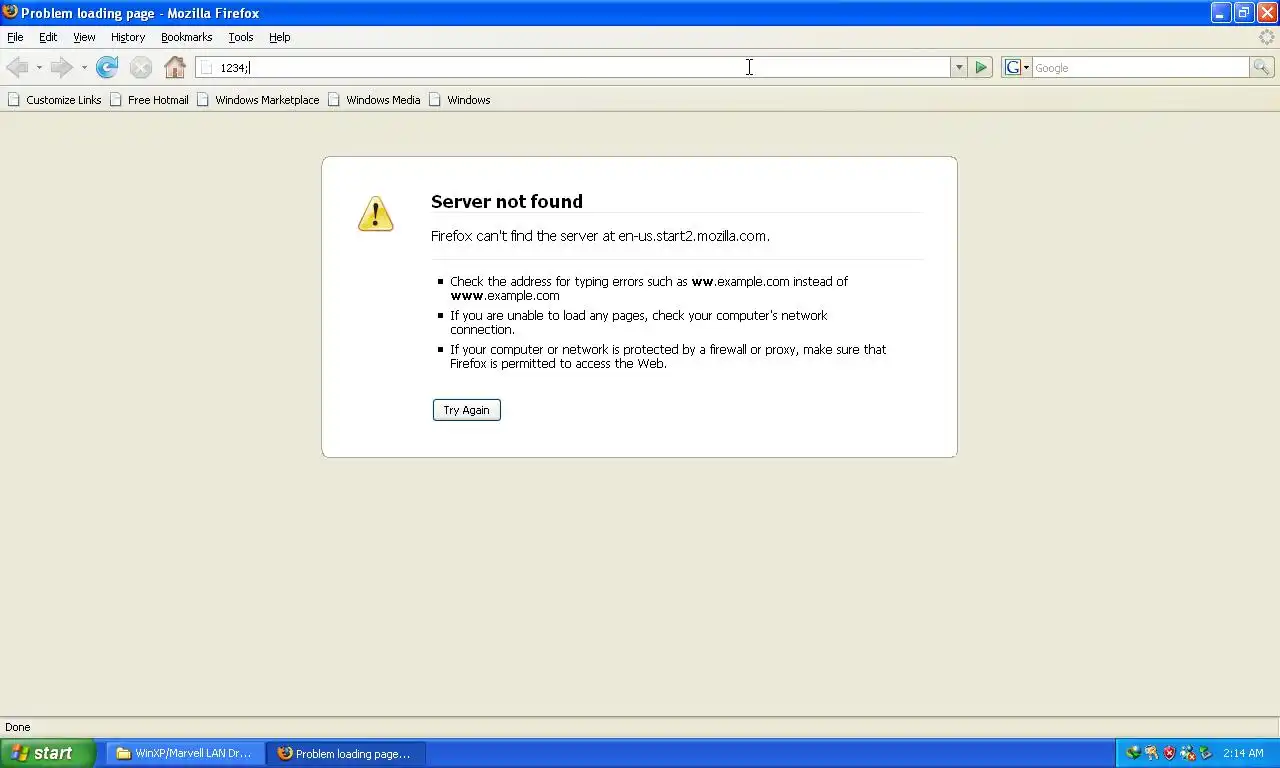The image size is (1280, 768).
Task: Click the Server not found heading
Action: tap(507, 201)
